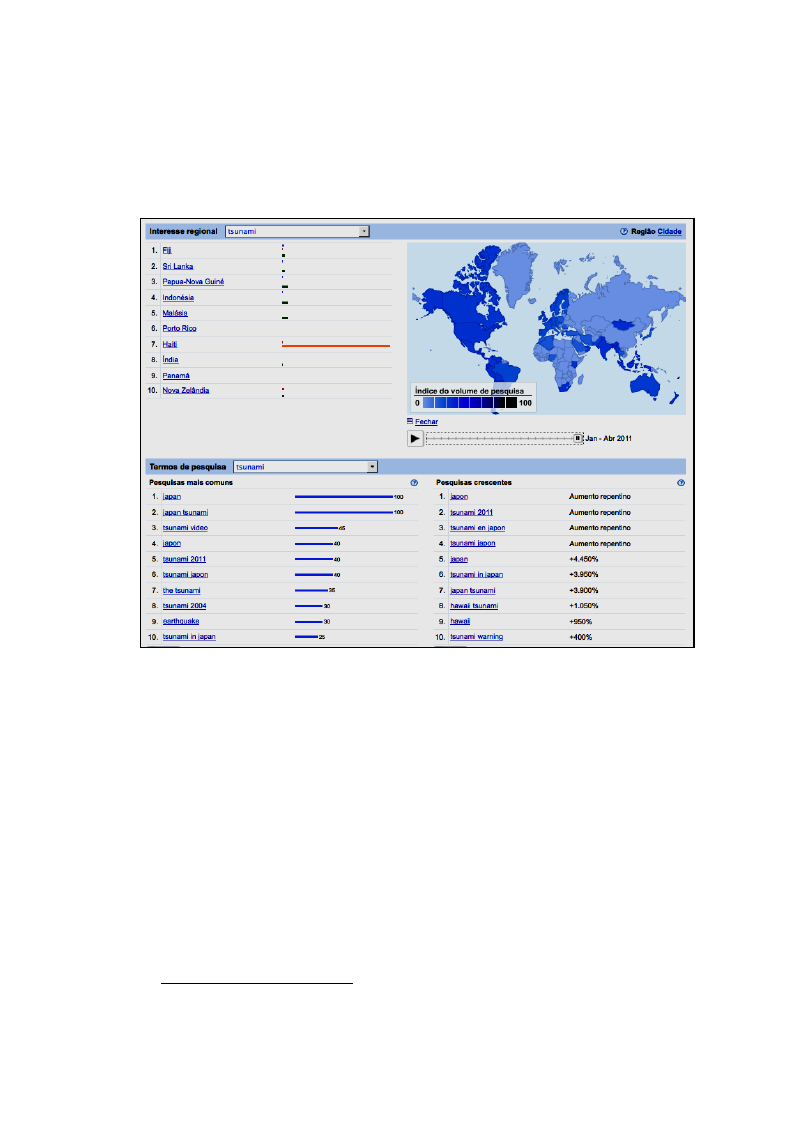Click 'tsunami video' search term link
The width and height of the screenshot is (793, 1123).
185,528
